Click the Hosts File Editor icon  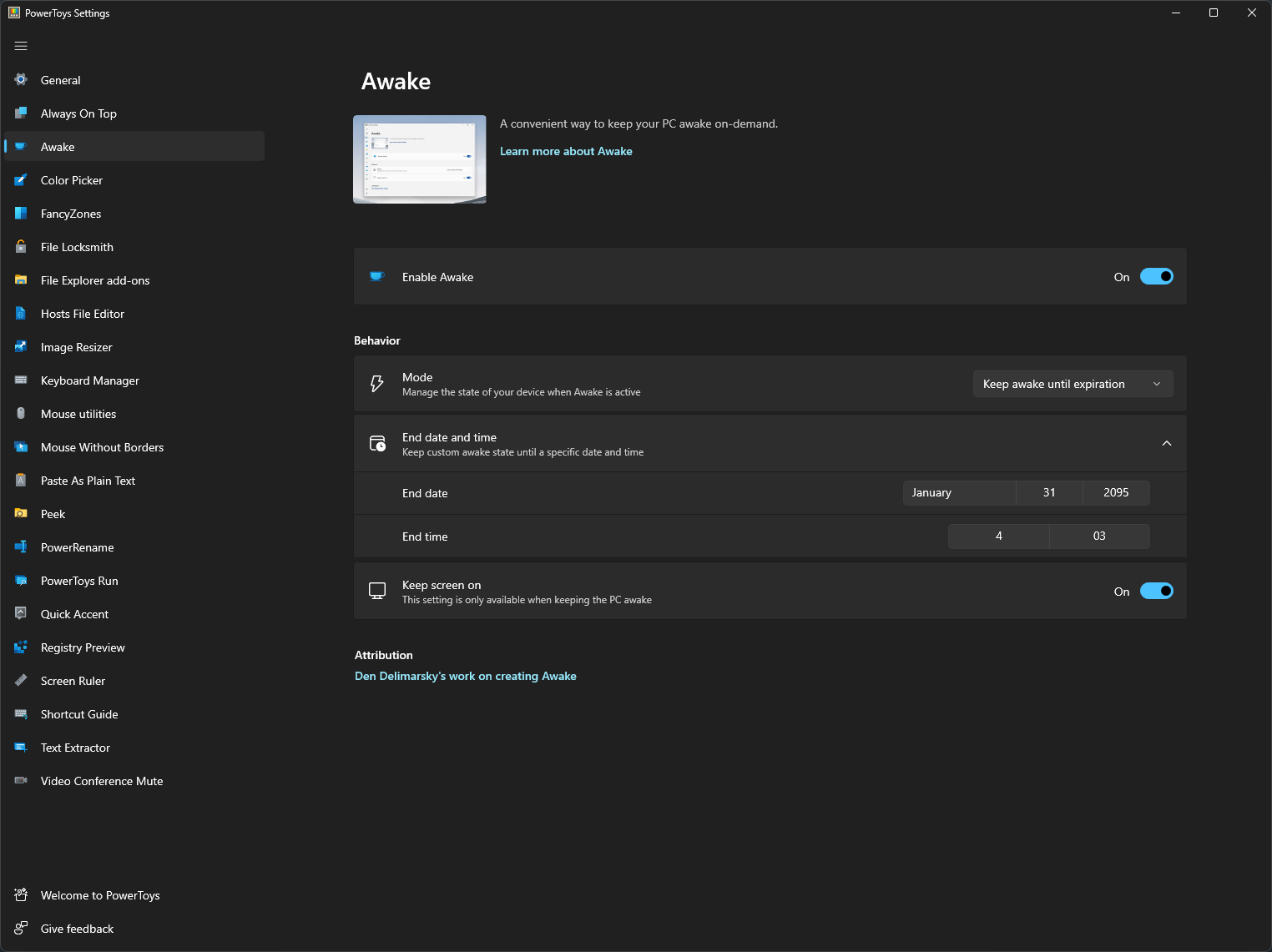[x=21, y=313]
